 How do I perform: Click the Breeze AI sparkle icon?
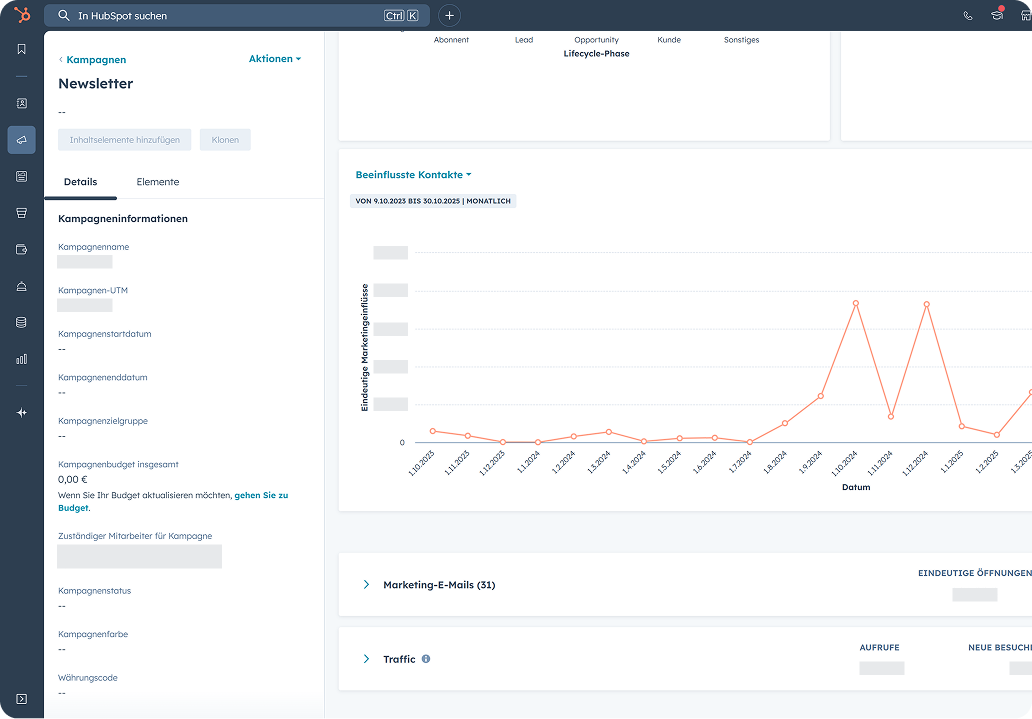tap(22, 412)
